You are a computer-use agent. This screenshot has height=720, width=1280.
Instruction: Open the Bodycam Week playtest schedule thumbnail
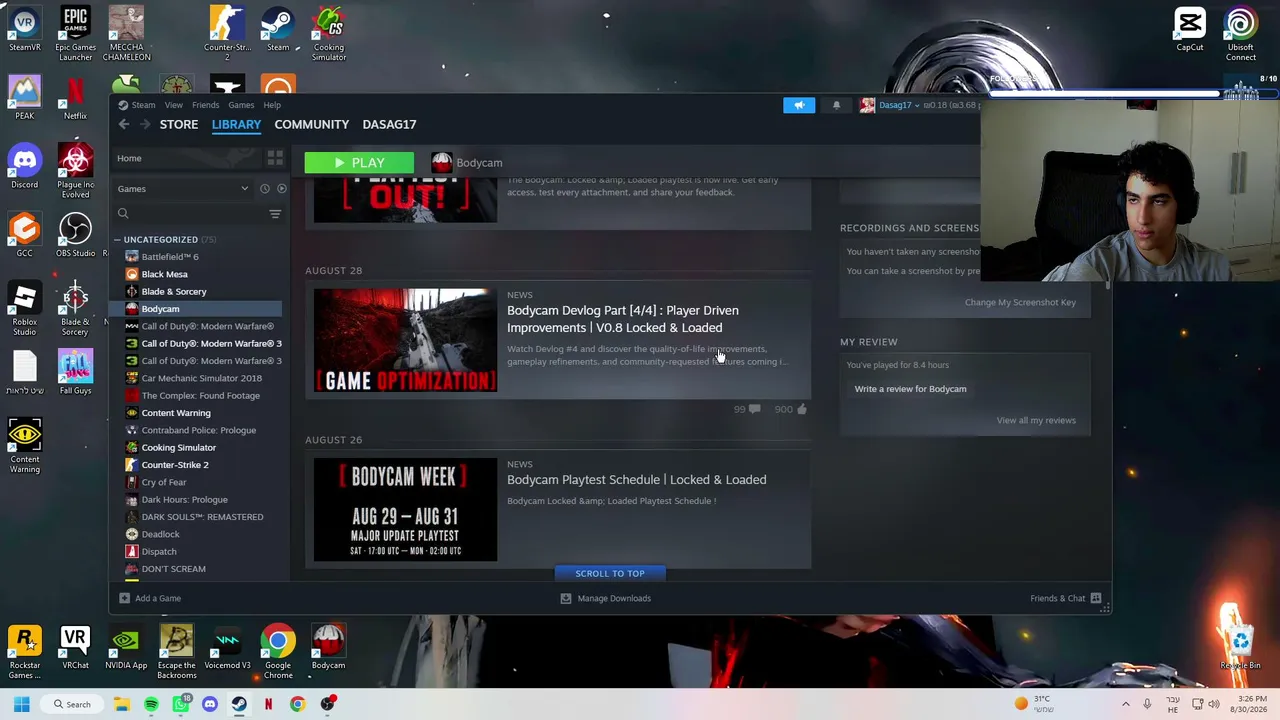(x=405, y=509)
